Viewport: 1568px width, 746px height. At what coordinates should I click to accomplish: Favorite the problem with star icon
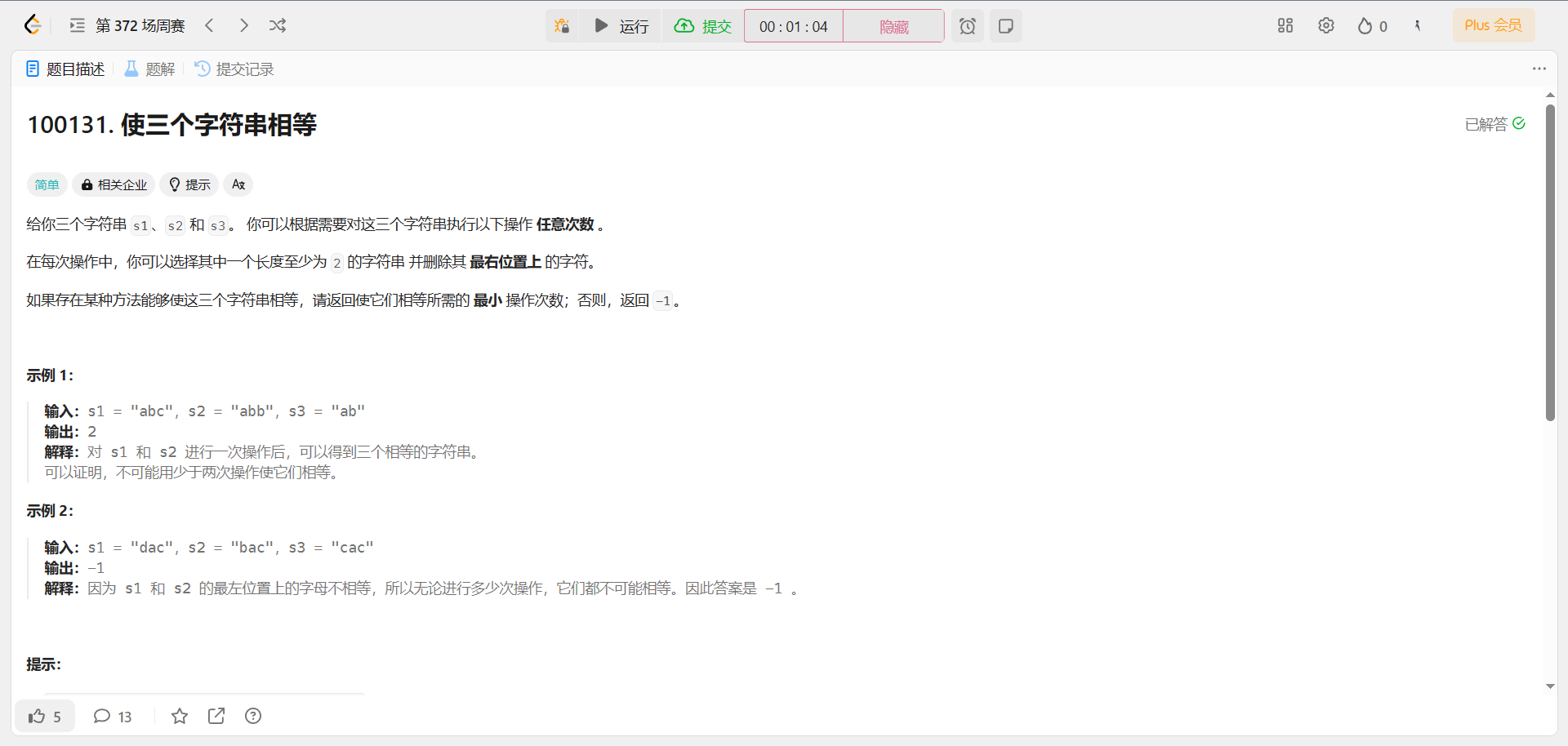(x=180, y=716)
